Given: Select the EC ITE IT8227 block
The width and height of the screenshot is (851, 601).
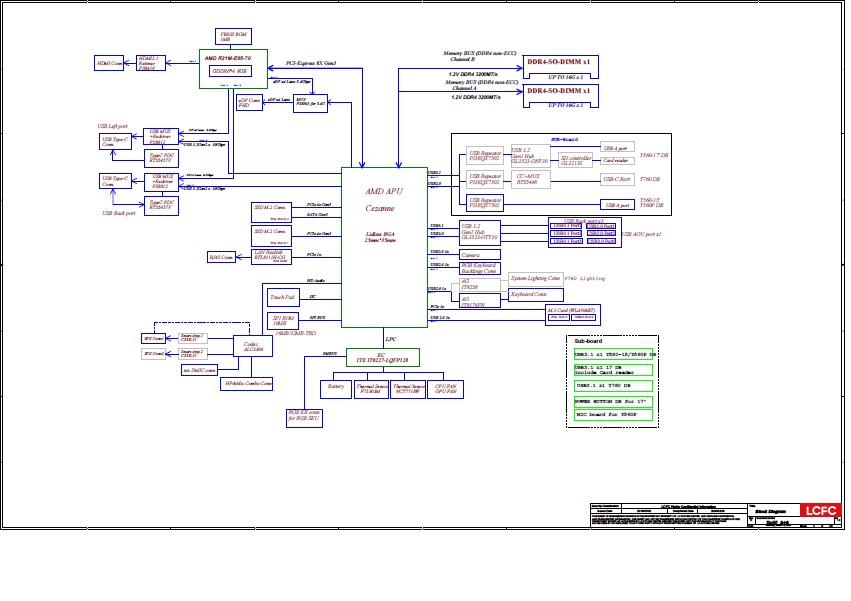Looking at the screenshot, I should pyautogui.click(x=383, y=357).
